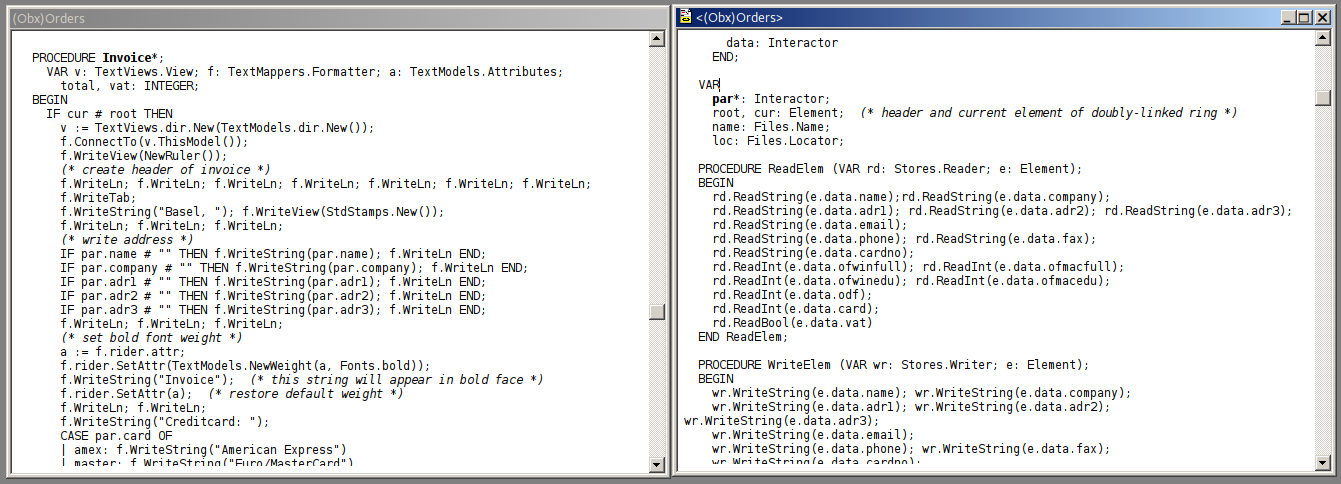Click the left window scrollbar thumb

point(657,311)
